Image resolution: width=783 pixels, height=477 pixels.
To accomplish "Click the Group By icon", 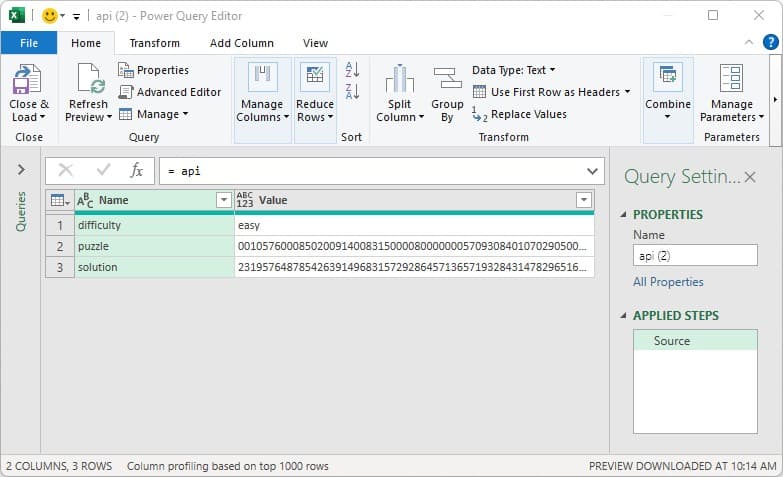I will (x=447, y=78).
